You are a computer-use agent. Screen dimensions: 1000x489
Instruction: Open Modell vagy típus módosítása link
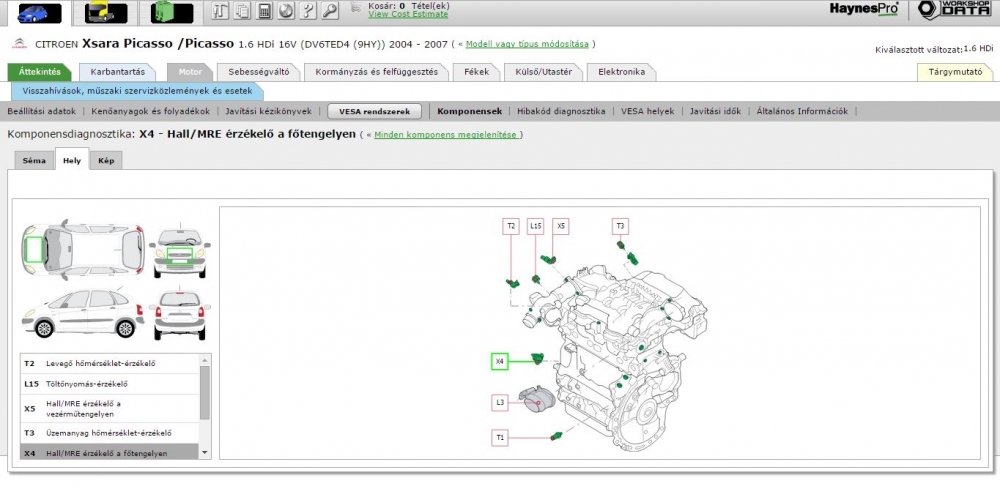(x=527, y=44)
